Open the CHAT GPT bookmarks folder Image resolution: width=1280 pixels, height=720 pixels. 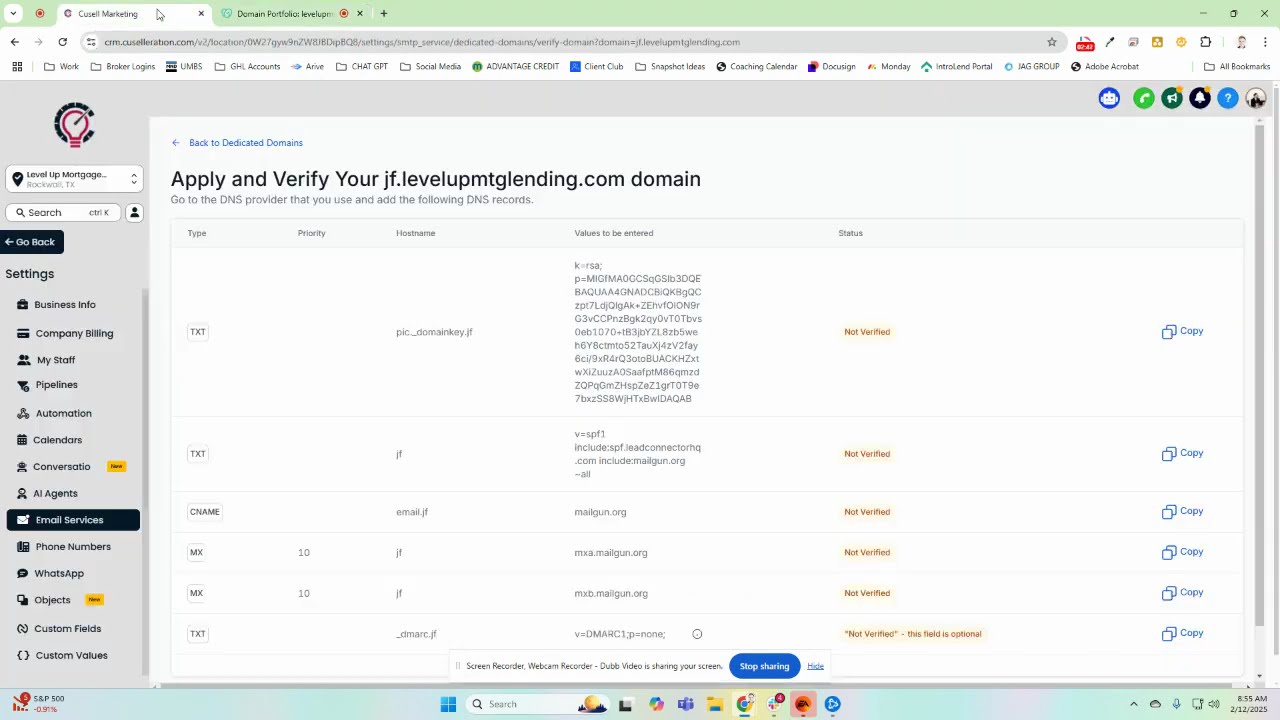coord(362,67)
